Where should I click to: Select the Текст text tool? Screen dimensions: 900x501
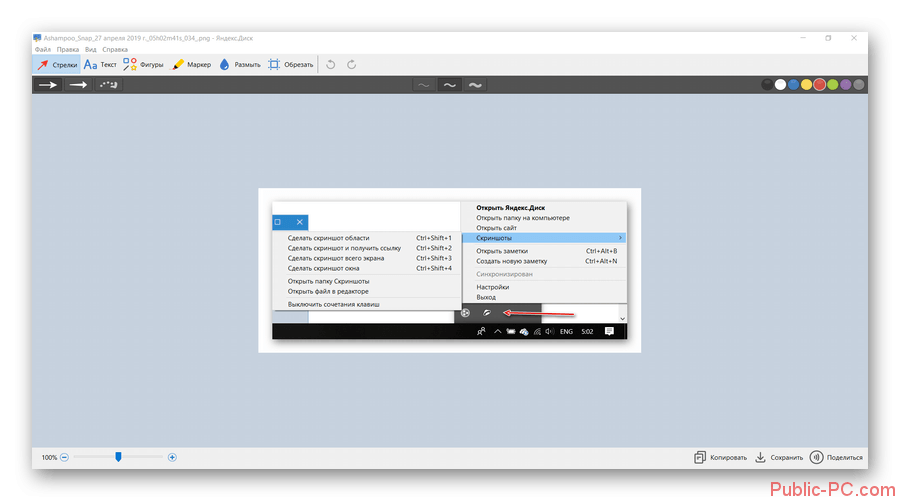coord(100,65)
